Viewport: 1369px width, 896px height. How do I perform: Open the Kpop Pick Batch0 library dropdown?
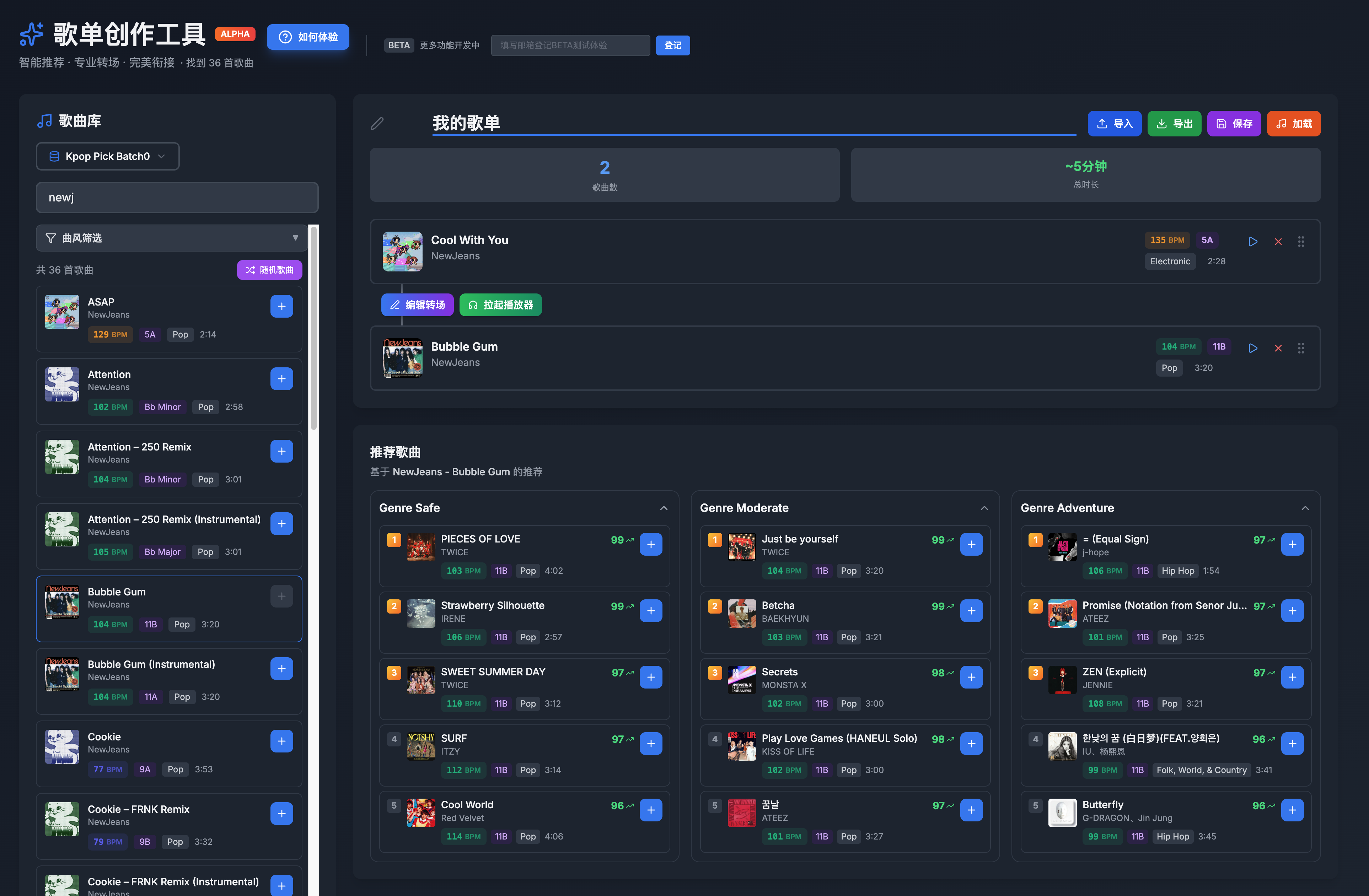108,156
